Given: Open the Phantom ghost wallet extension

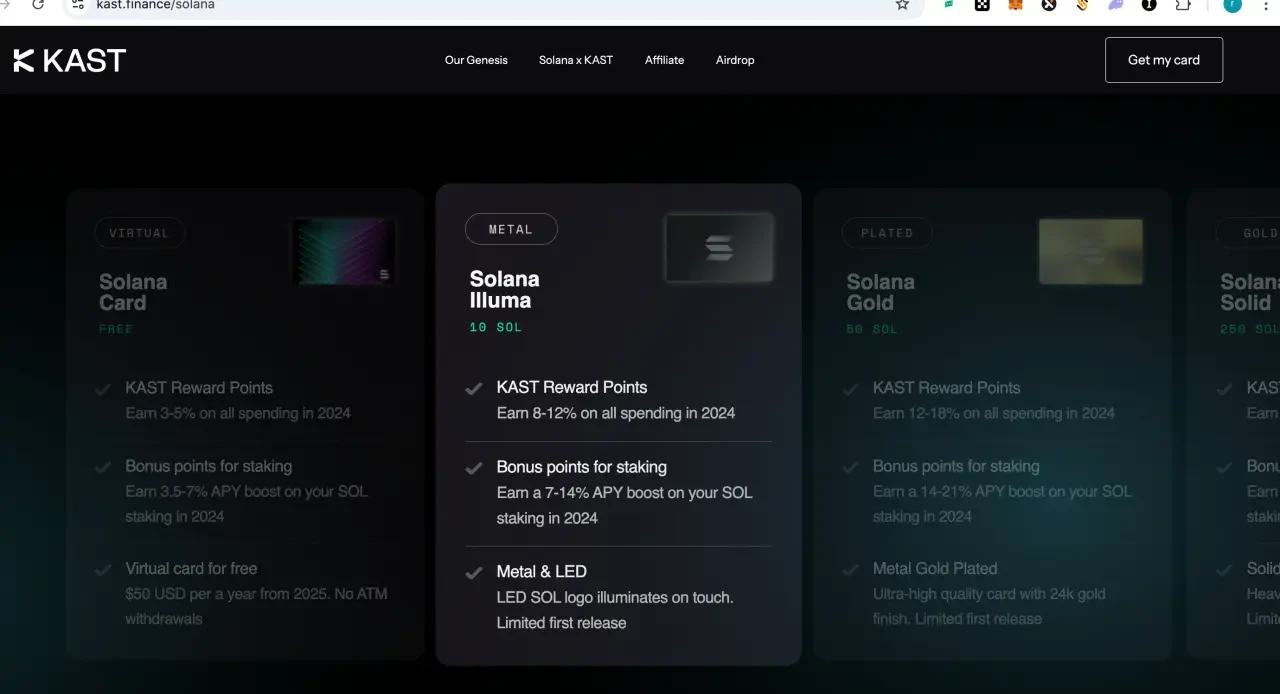Looking at the screenshot, I should [1115, 5].
